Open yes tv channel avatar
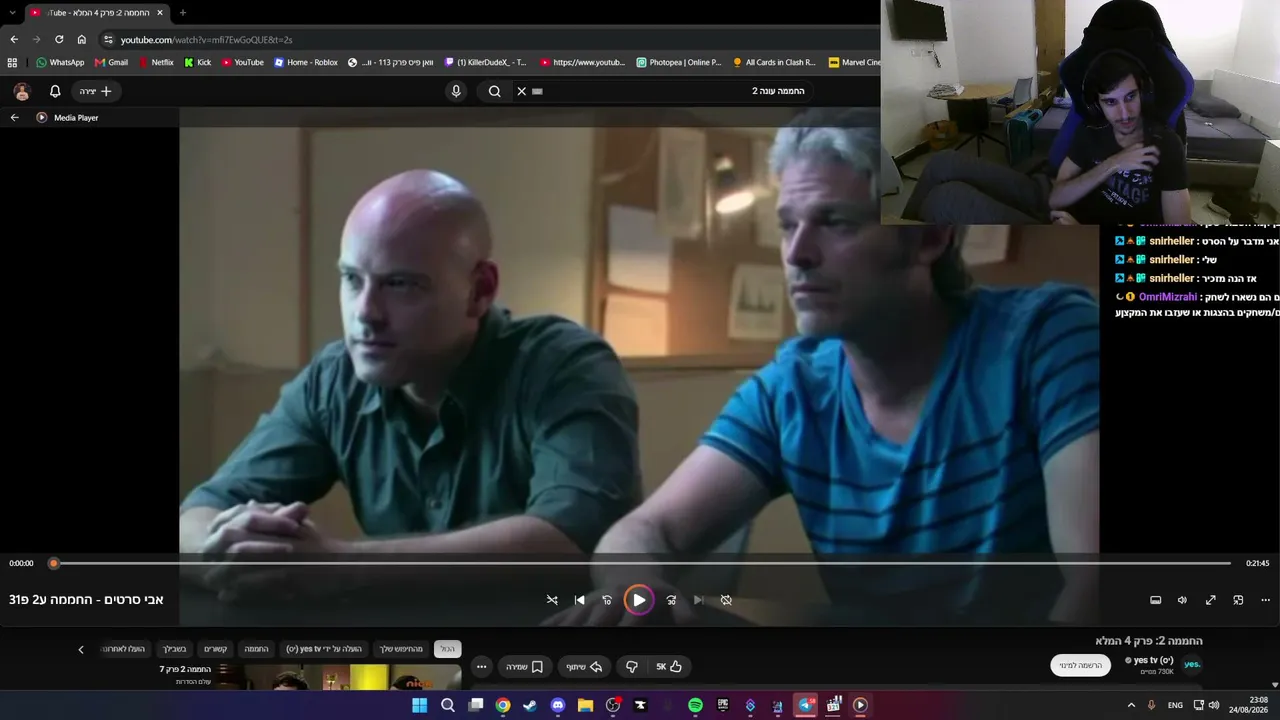1280x720 pixels. (x=1192, y=664)
